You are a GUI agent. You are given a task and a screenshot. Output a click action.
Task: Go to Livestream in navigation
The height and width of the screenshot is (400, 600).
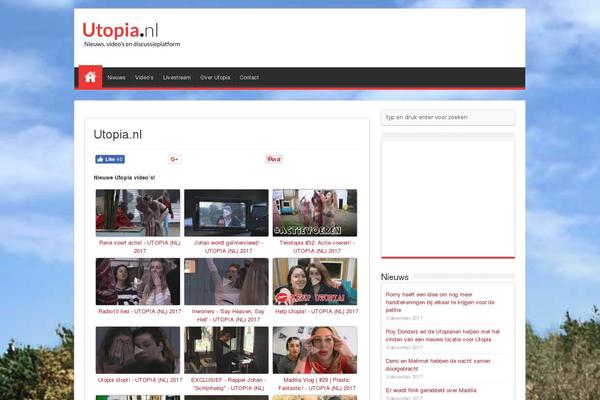pyautogui.click(x=177, y=77)
